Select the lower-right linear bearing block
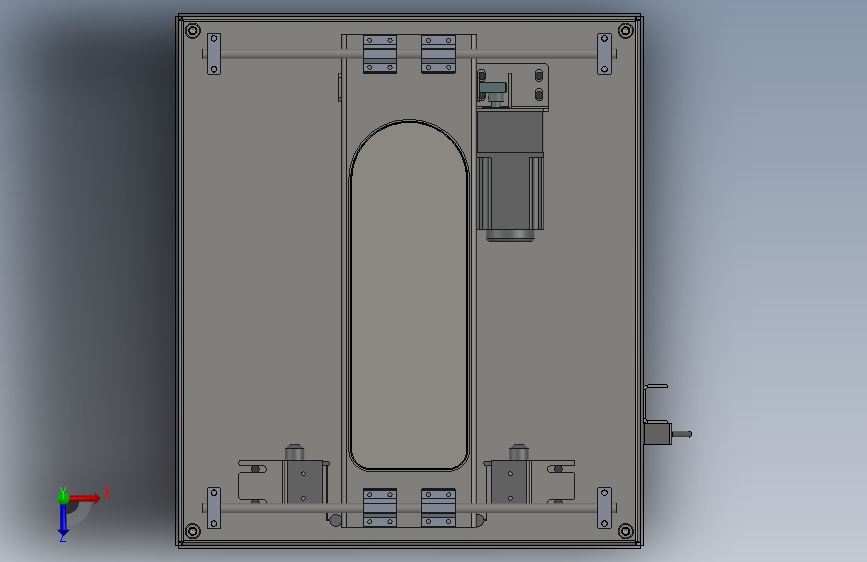 coord(438,507)
